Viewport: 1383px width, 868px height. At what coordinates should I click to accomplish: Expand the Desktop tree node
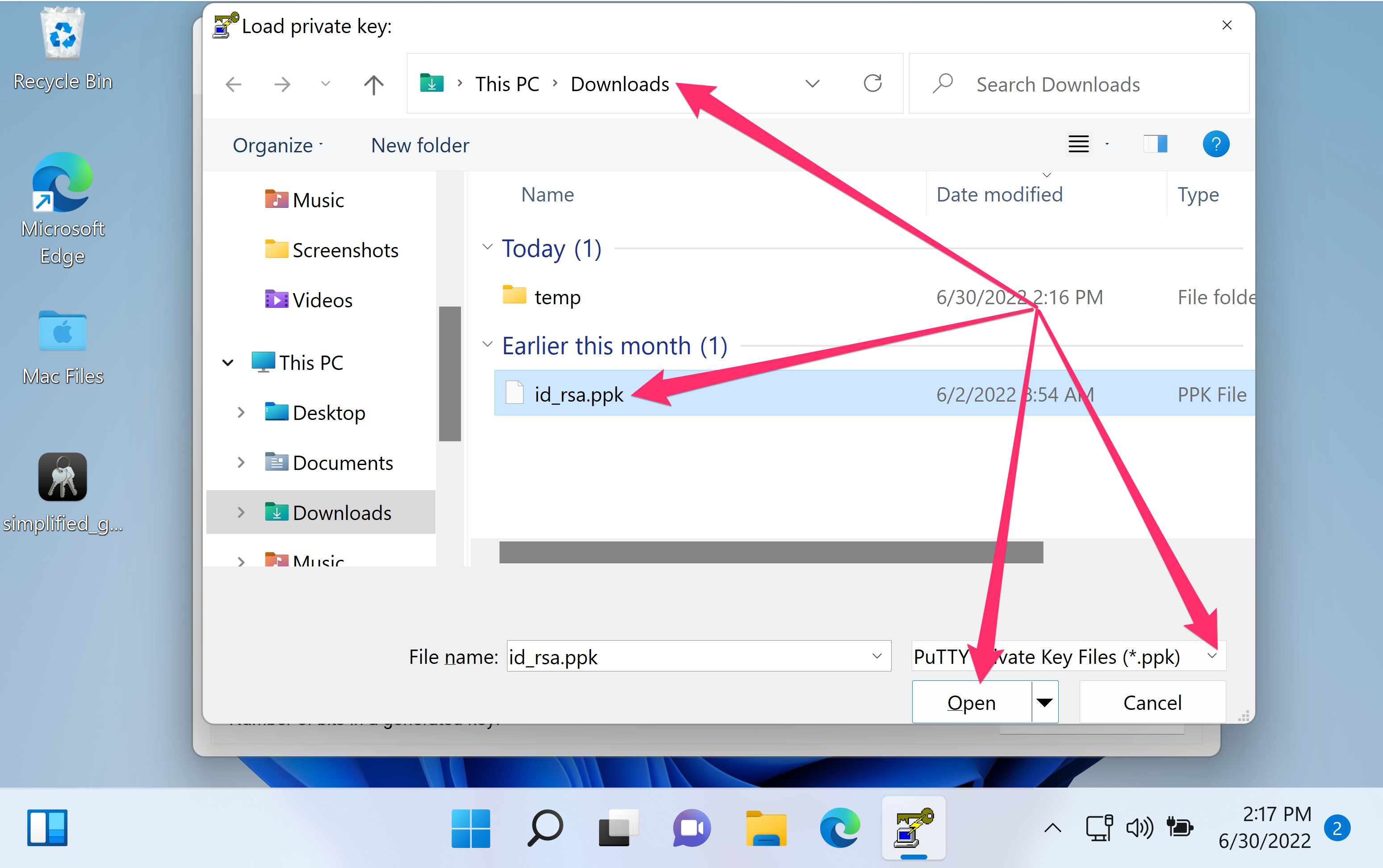click(x=241, y=413)
